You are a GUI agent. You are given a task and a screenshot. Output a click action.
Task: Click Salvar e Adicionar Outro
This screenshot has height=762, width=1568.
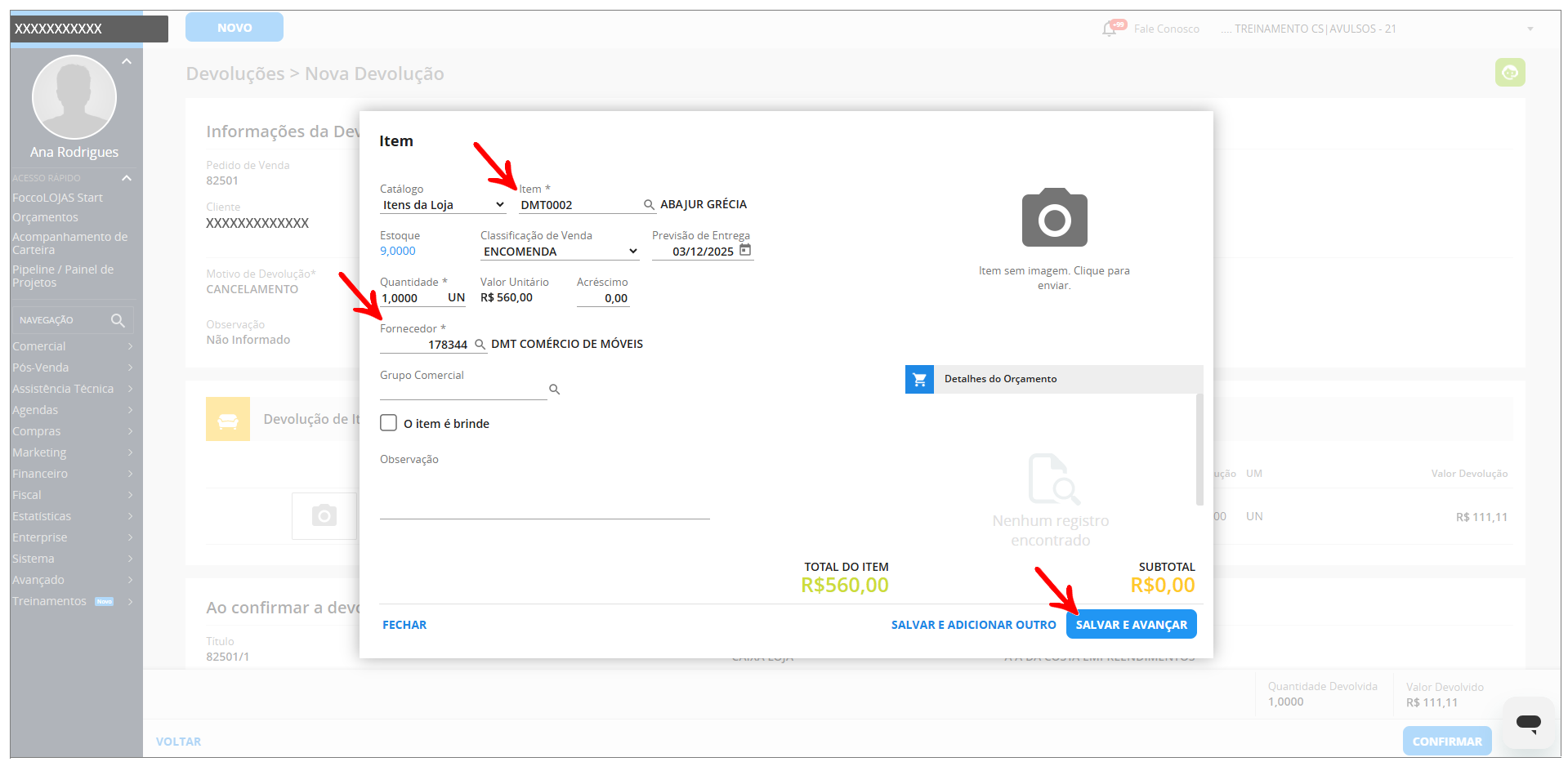[973, 625]
